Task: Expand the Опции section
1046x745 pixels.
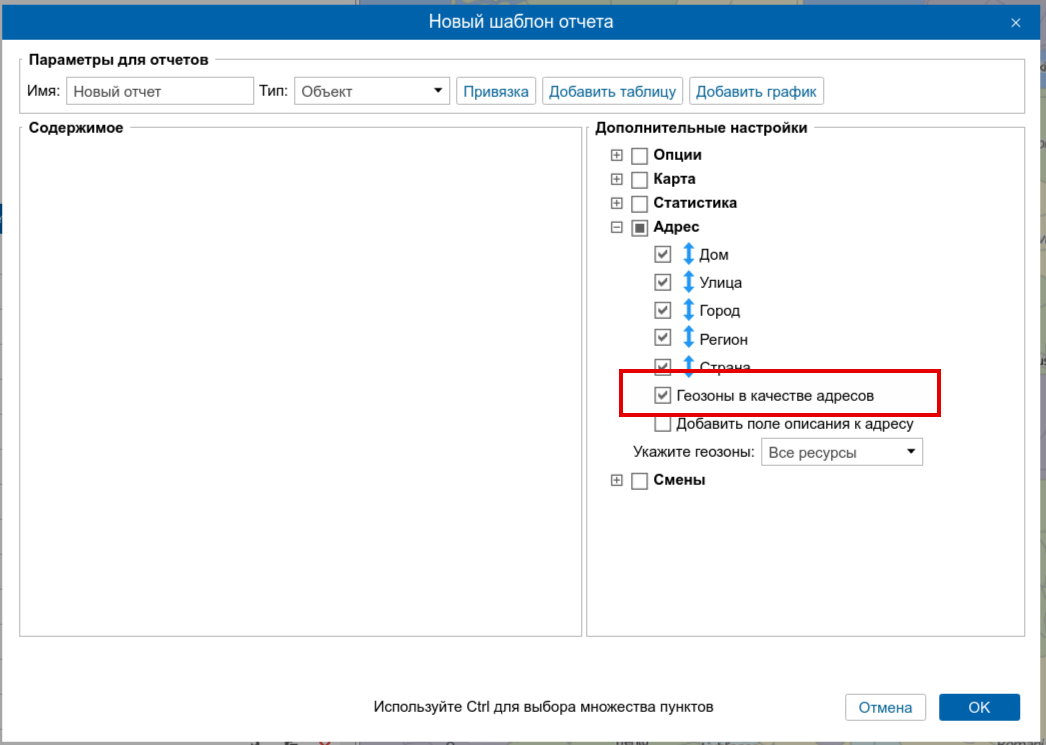Action: pos(617,156)
